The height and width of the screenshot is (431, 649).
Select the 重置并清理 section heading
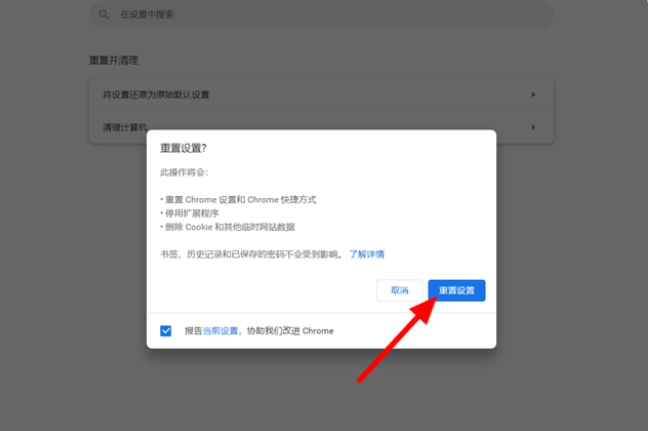point(114,60)
